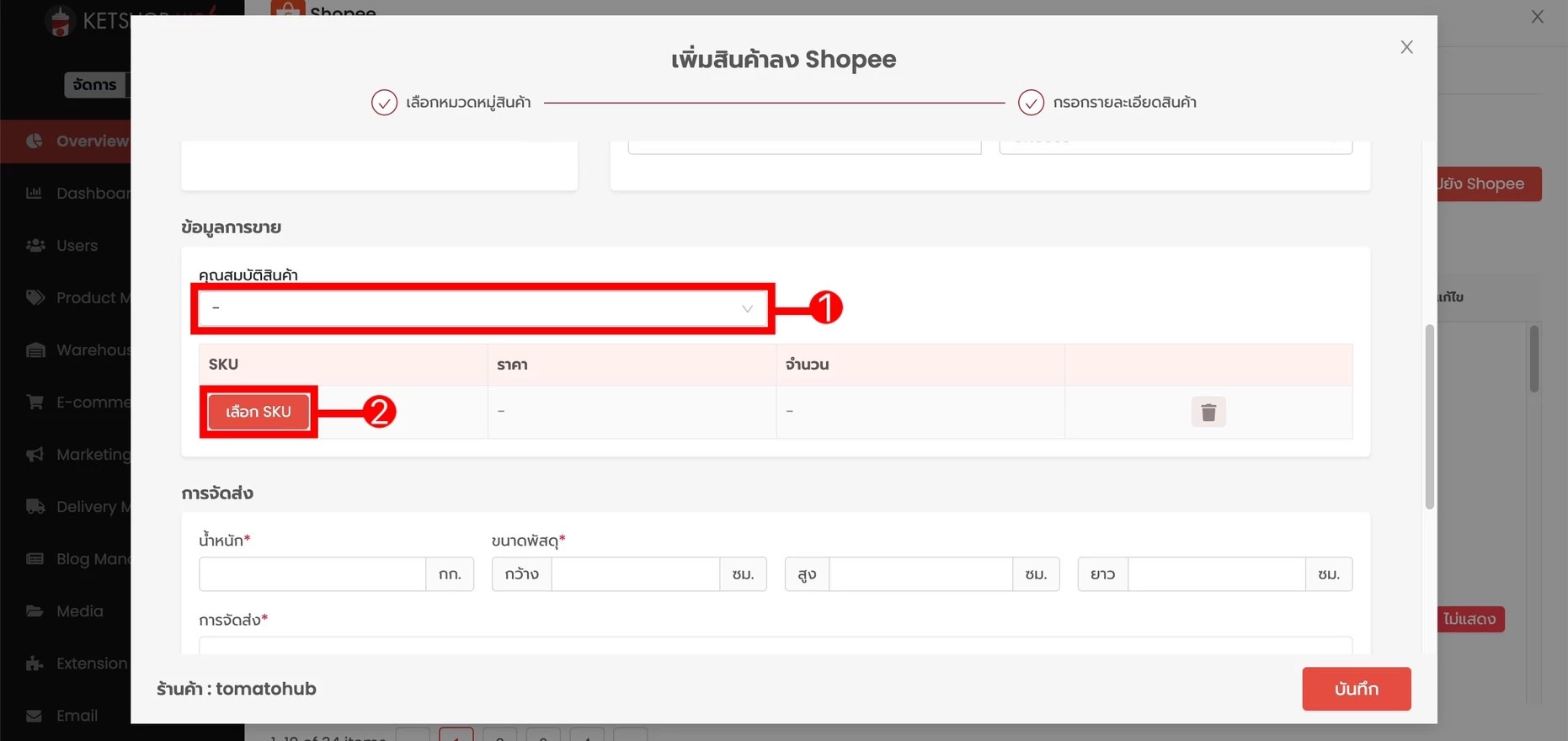Screen dimensions: 1568x741
Task: Click the Overview sidebar icon
Action: click(x=35, y=141)
